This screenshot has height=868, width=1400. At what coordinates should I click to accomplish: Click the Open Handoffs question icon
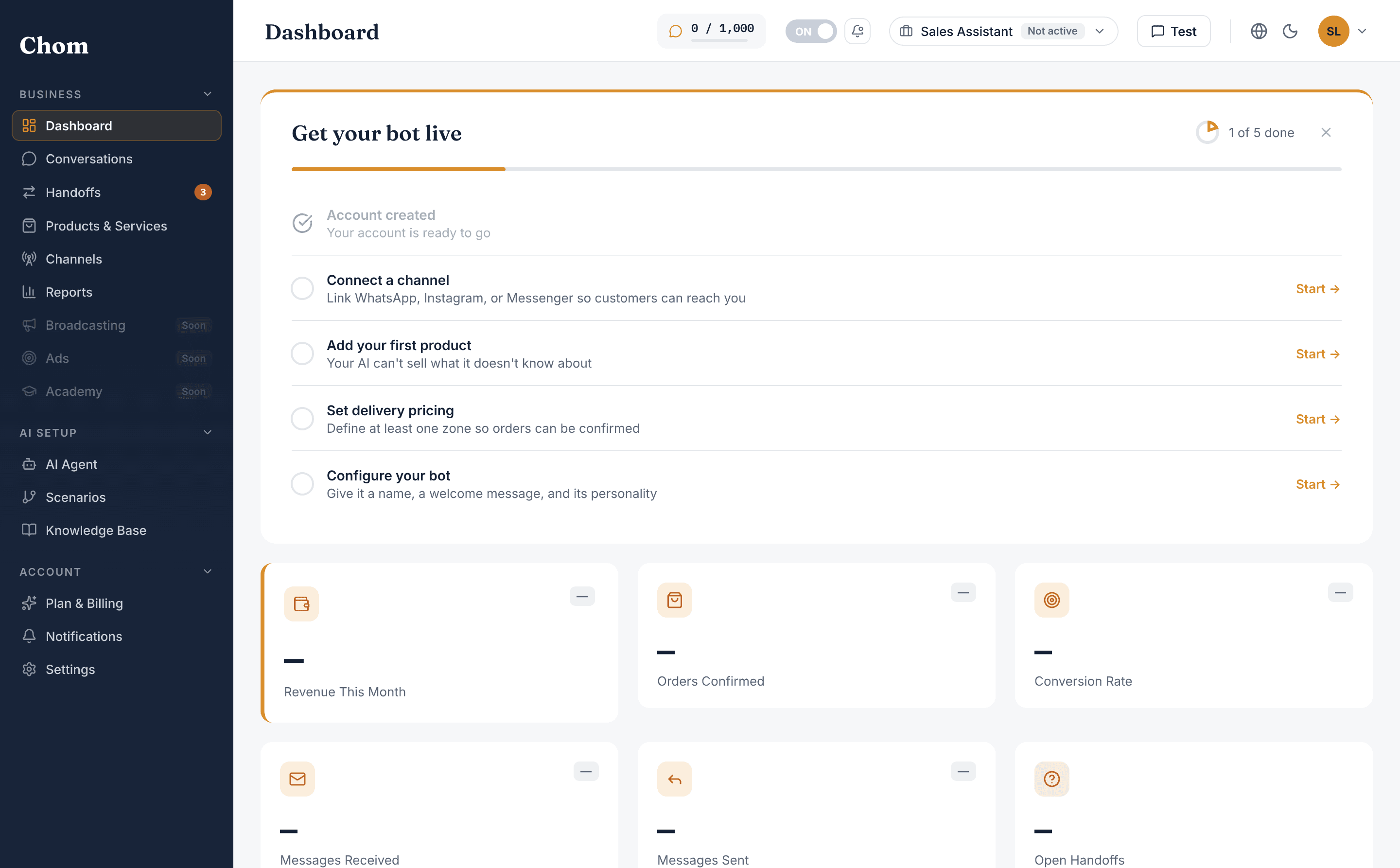click(1051, 779)
